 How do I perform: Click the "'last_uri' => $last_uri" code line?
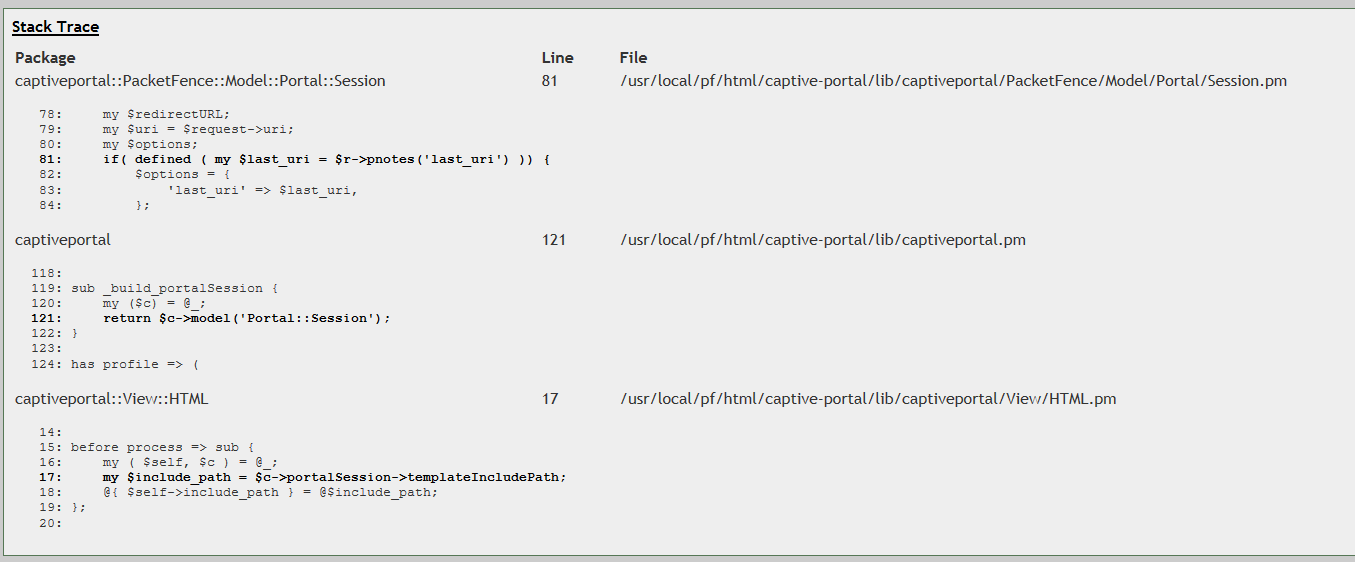pos(262,190)
